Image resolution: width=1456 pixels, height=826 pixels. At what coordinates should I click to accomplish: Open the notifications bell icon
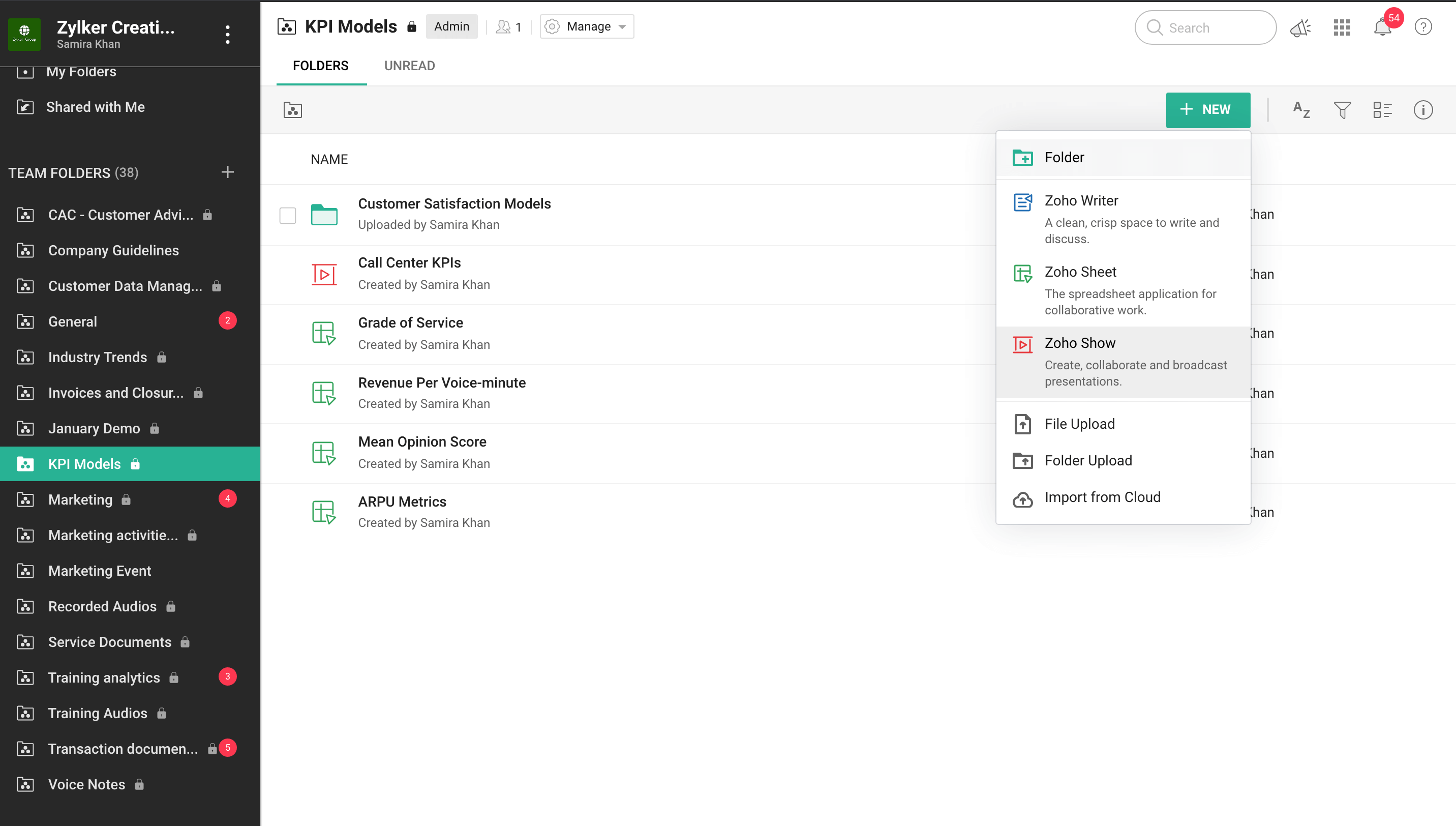1382,27
